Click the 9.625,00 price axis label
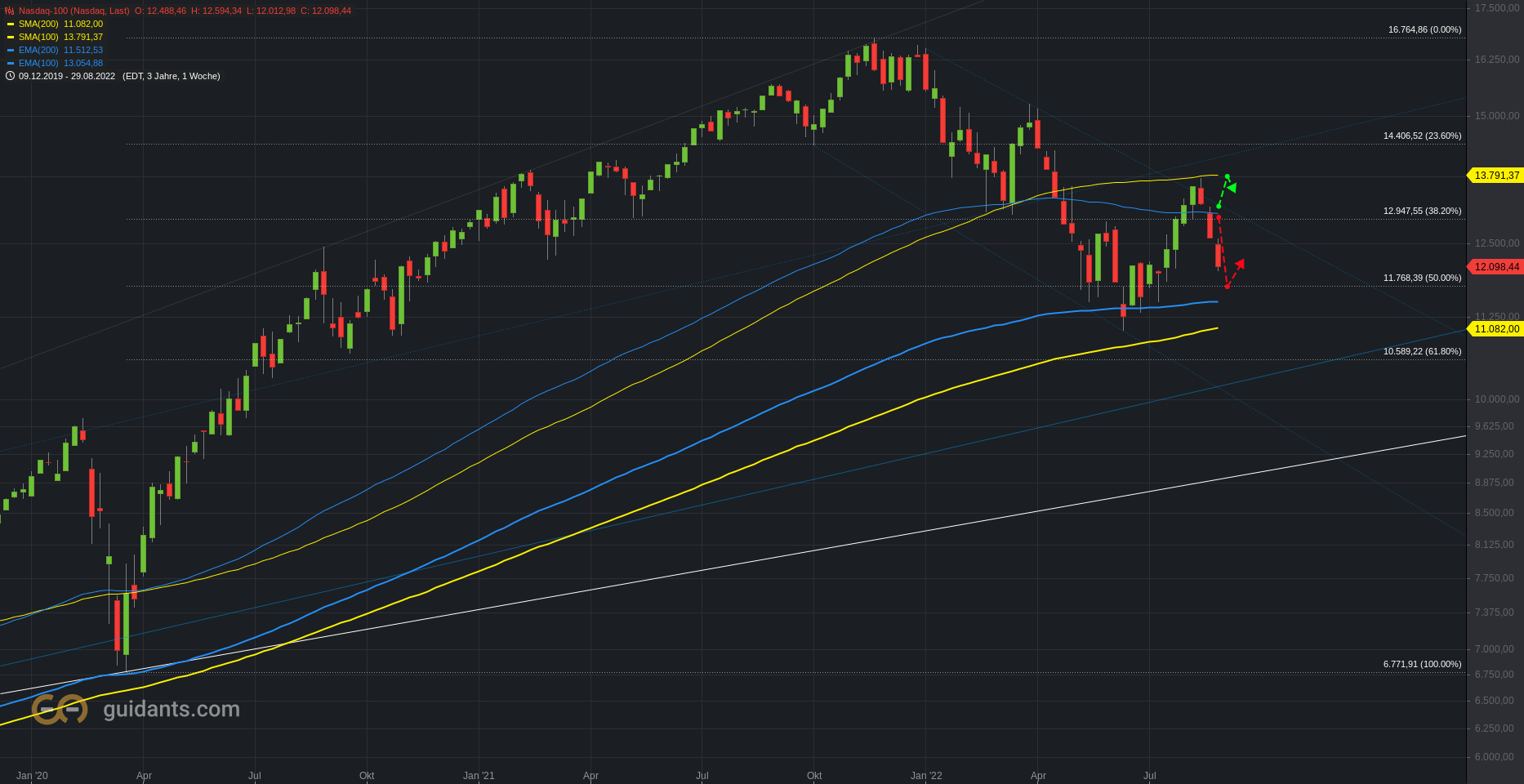 (x=1495, y=426)
